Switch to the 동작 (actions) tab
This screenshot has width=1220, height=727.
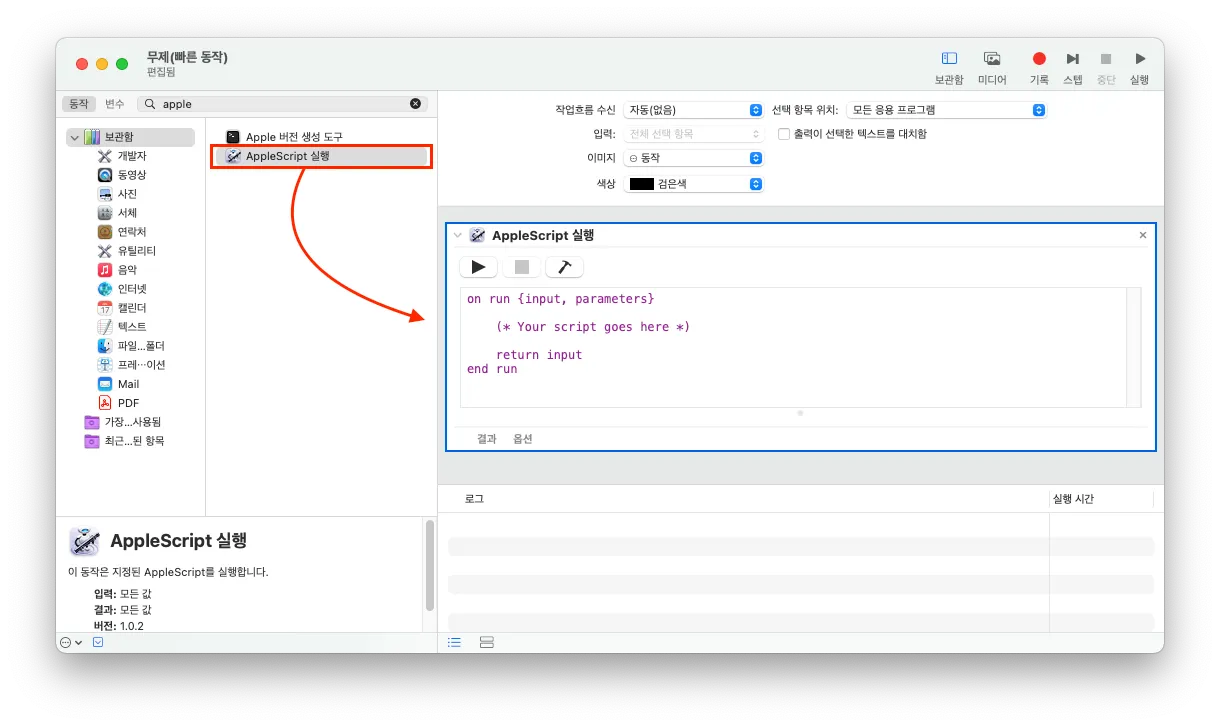pyautogui.click(x=78, y=104)
